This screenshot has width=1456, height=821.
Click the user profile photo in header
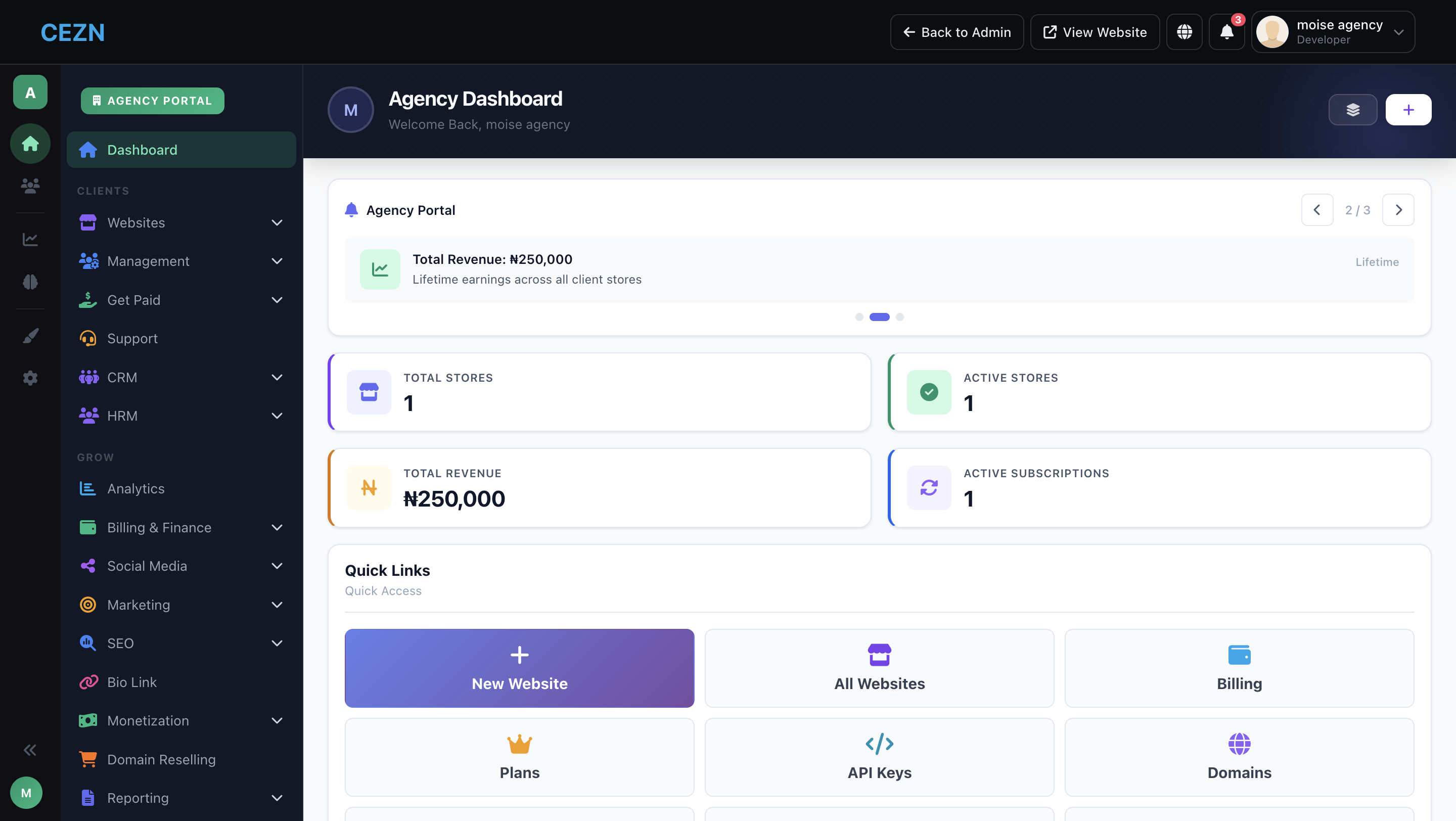click(1272, 32)
